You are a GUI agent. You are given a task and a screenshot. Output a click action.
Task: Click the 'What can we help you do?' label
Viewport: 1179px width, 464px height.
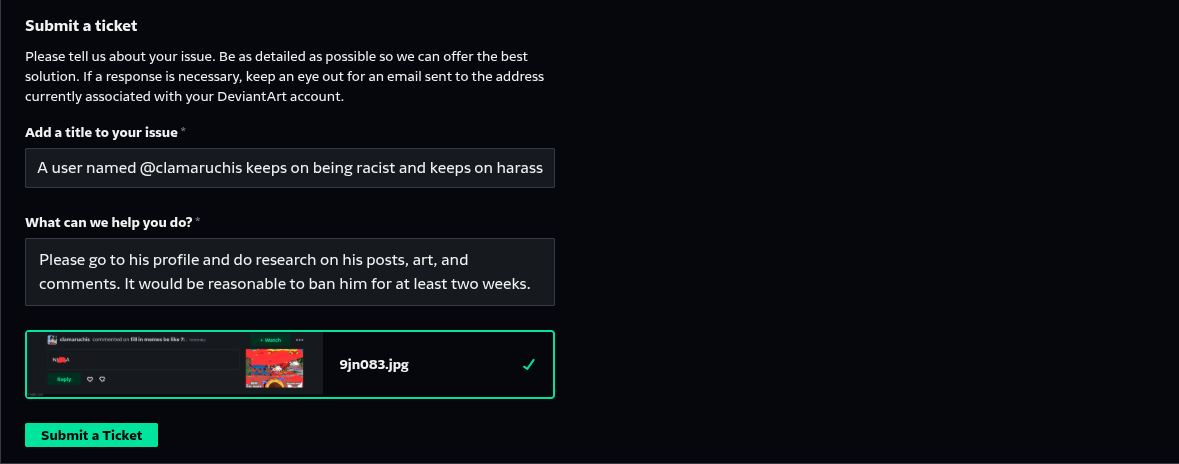coord(108,223)
